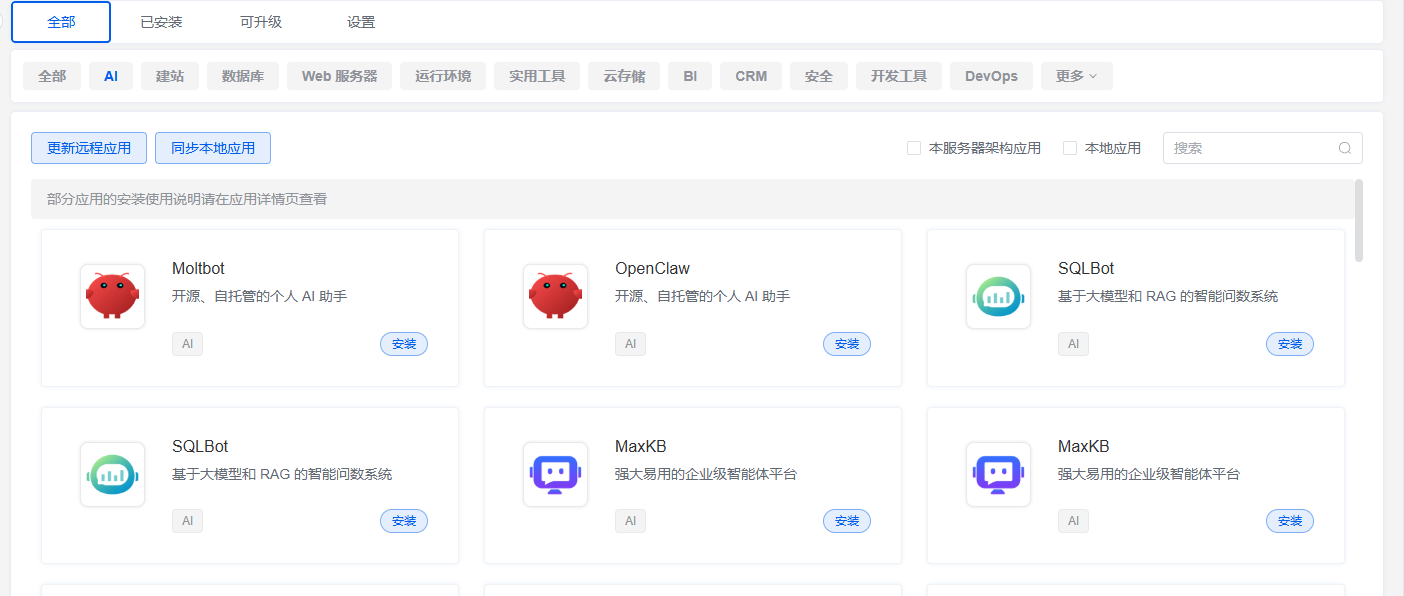Click the app list vertical scrollbar

[x=1358, y=220]
